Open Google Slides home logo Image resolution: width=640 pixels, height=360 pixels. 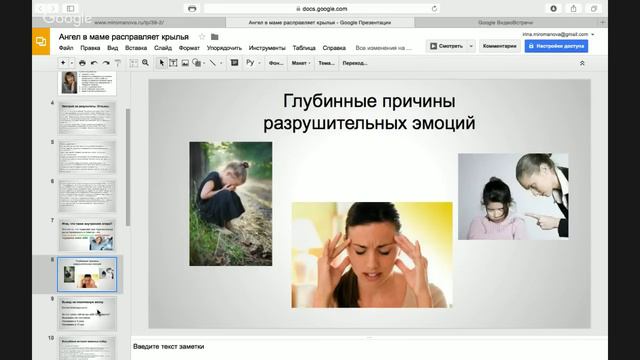click(x=41, y=41)
